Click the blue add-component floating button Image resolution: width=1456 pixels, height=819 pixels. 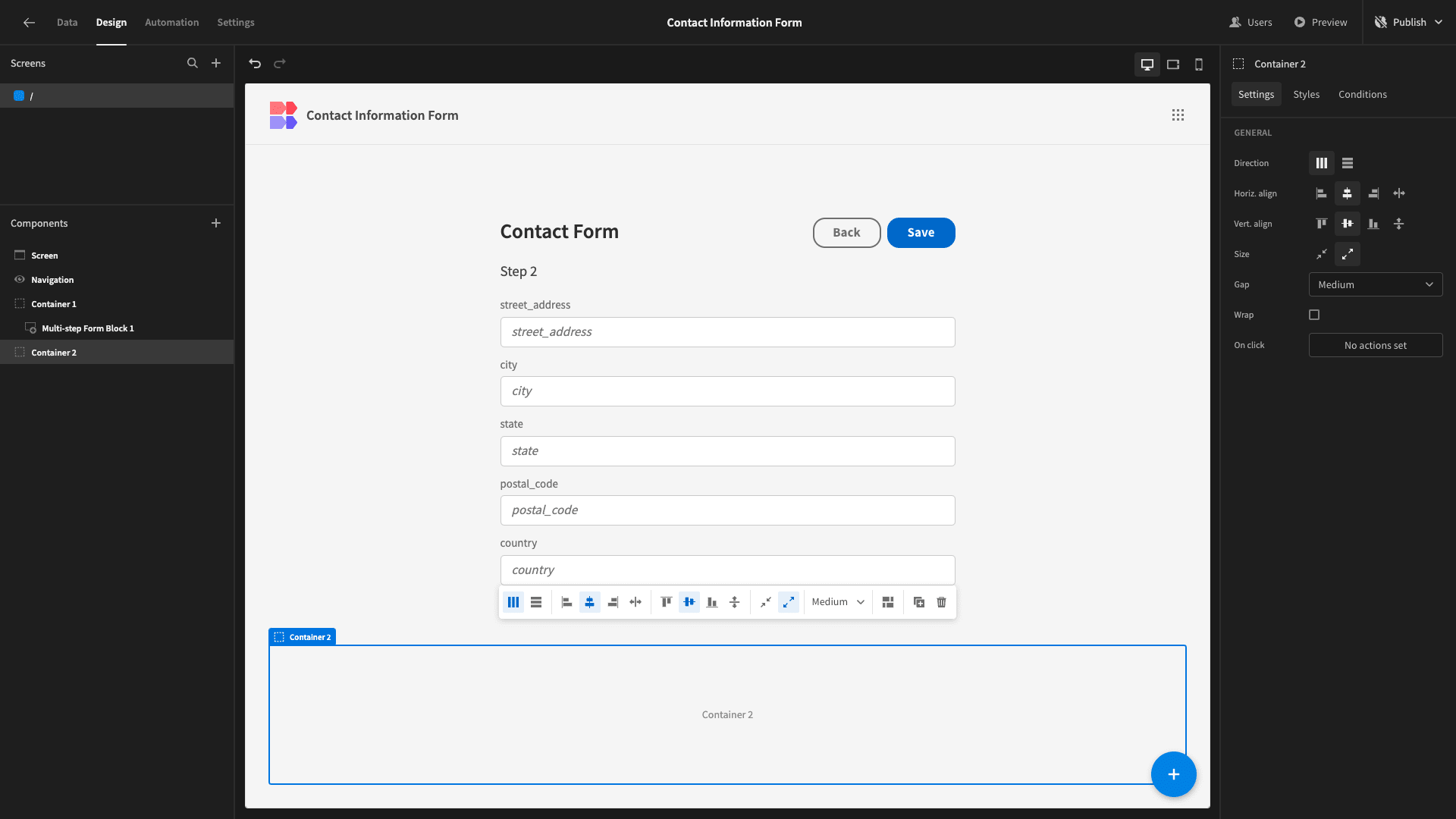(x=1174, y=774)
